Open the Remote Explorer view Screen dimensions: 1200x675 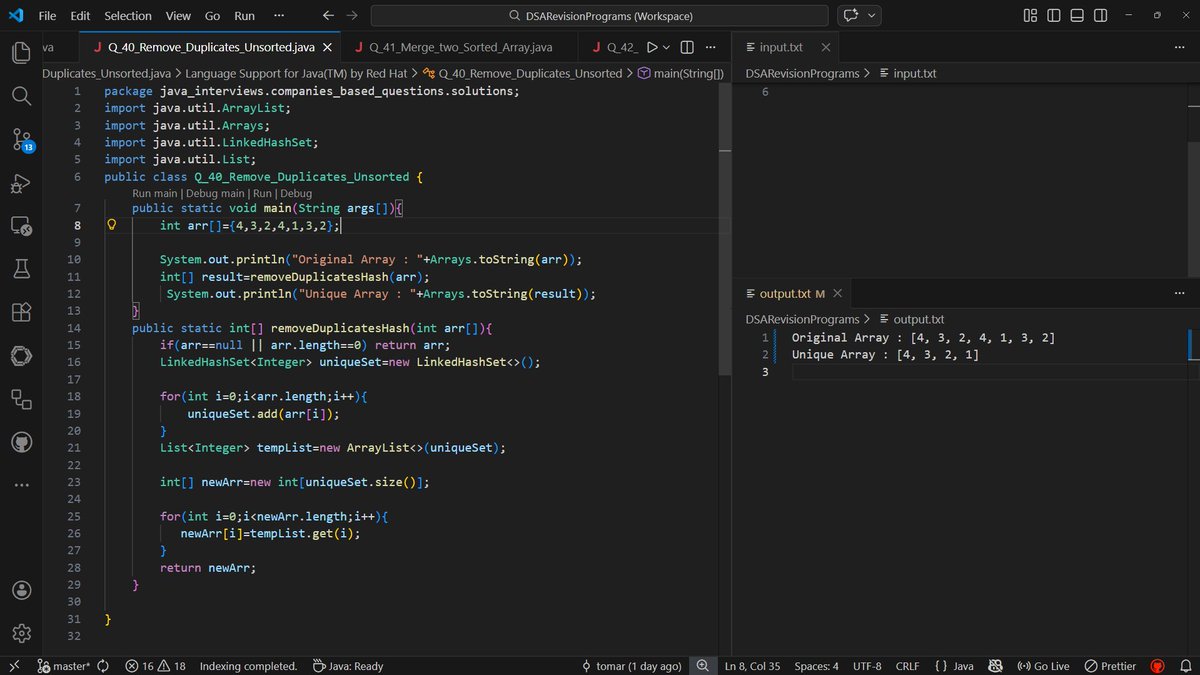click(x=22, y=226)
